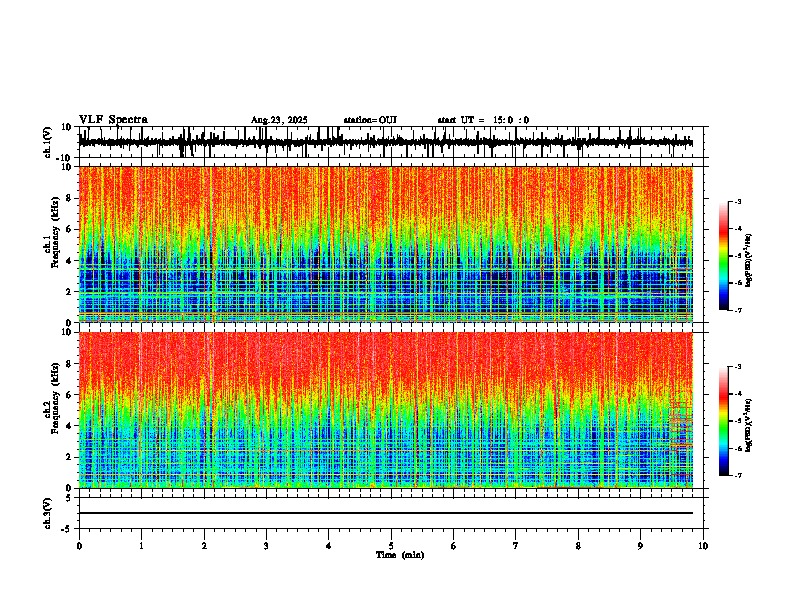This screenshot has width=792, height=612.
Task: Click the "1" tick on the Time axis
Action: tap(141, 546)
